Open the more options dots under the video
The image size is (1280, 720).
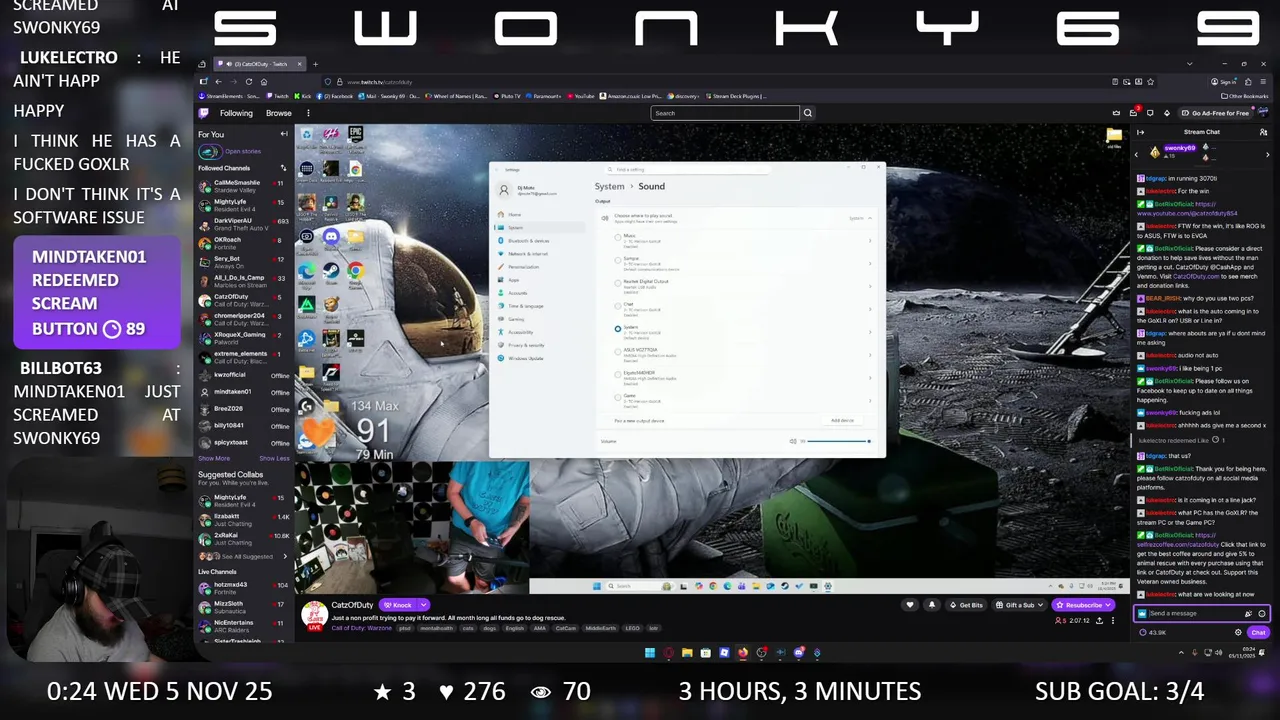coord(1112,621)
